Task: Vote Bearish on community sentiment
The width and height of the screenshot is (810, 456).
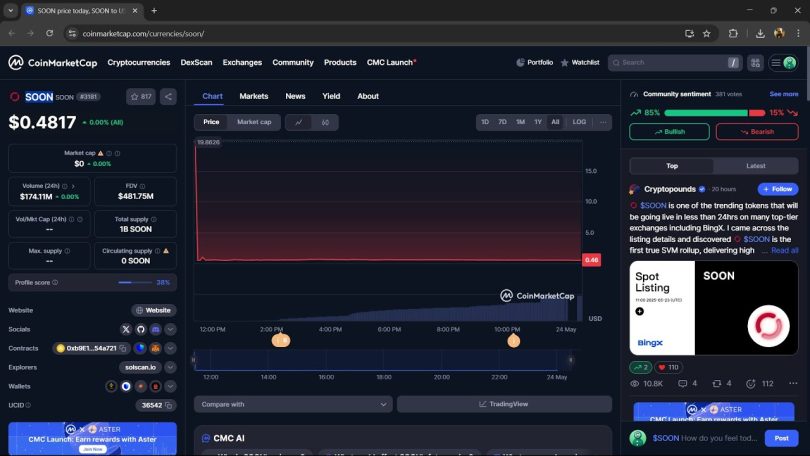Action: [757, 132]
